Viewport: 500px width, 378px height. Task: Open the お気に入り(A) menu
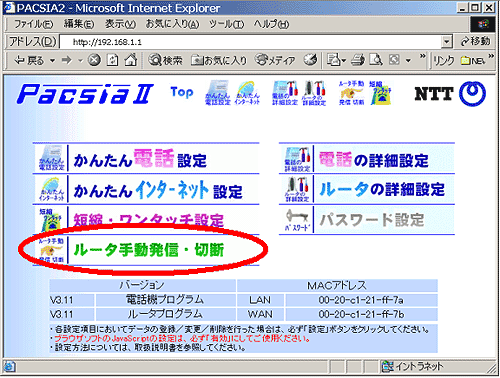pos(172,24)
